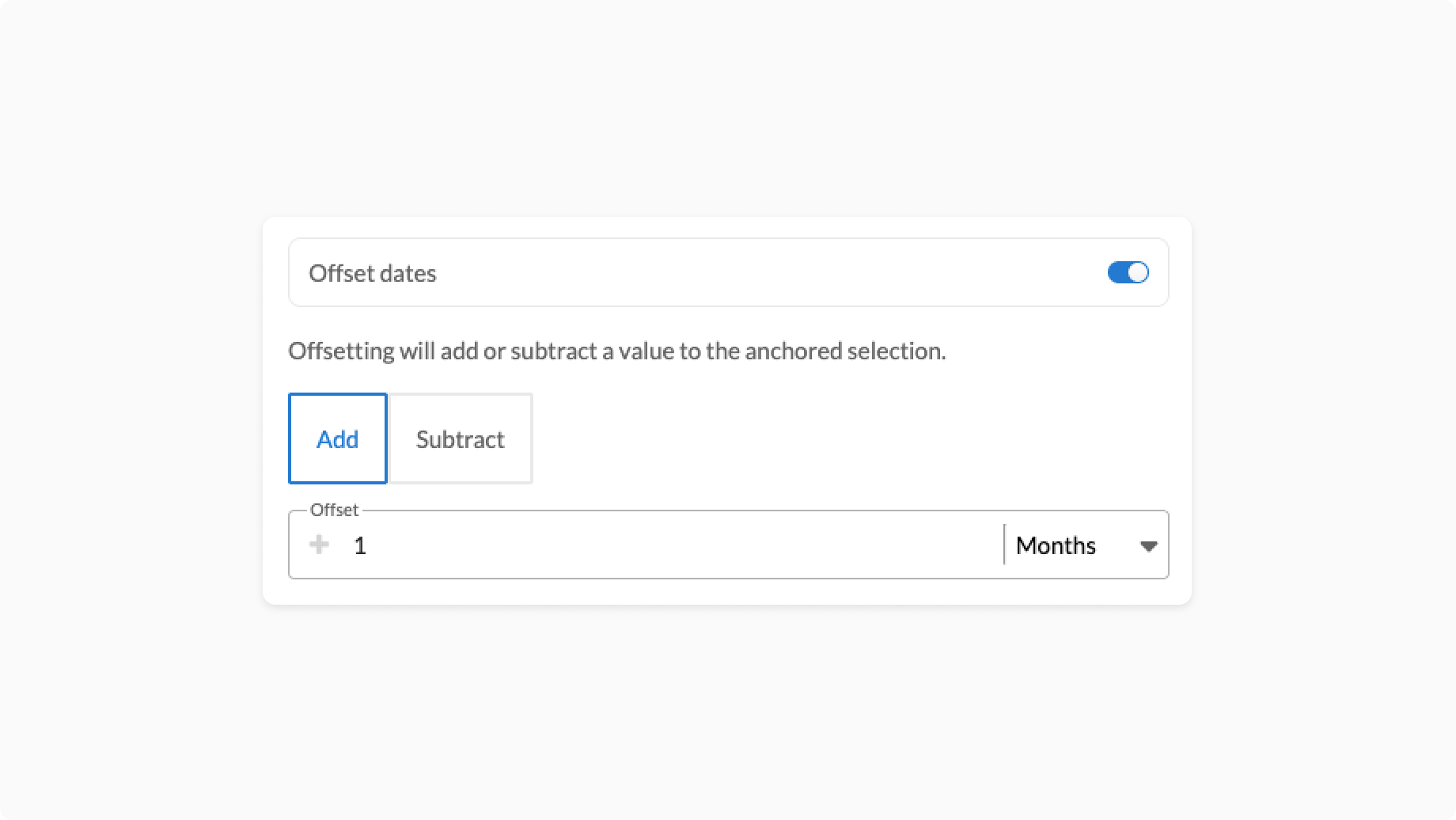Click the "Offset" field legend label

tap(334, 510)
